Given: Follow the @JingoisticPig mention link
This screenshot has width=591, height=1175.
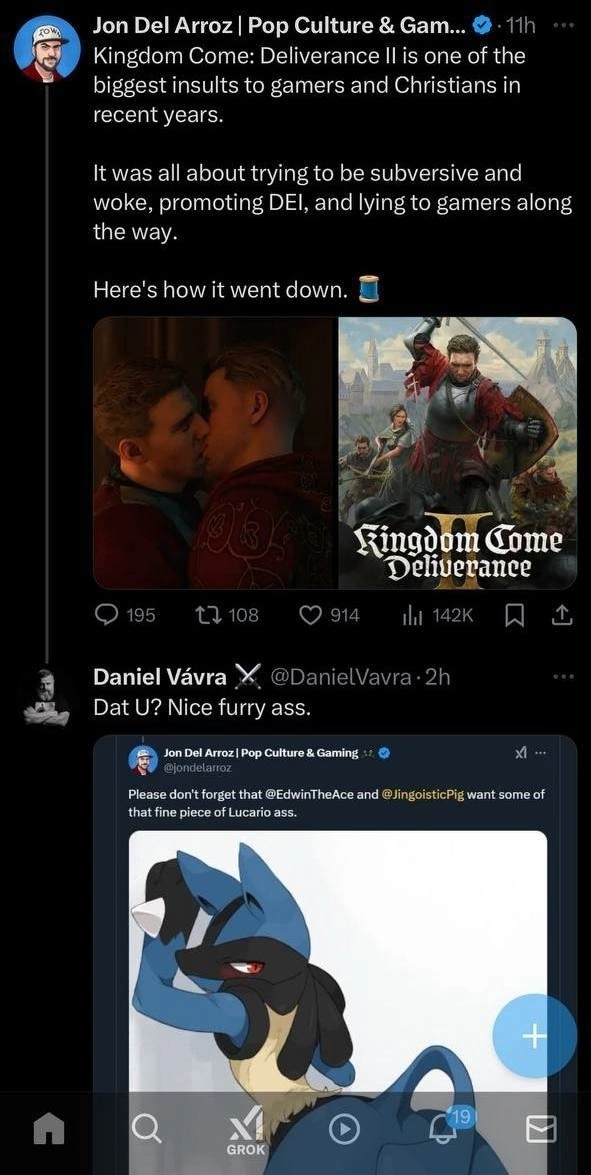Looking at the screenshot, I should point(423,794).
